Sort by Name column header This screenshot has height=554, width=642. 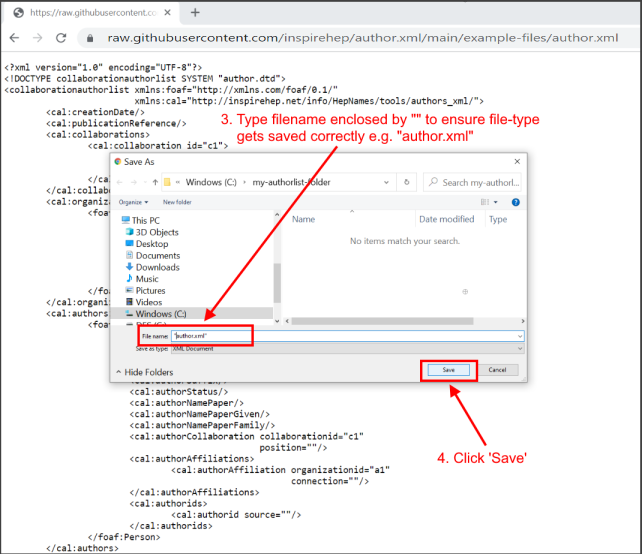pyautogui.click(x=303, y=219)
